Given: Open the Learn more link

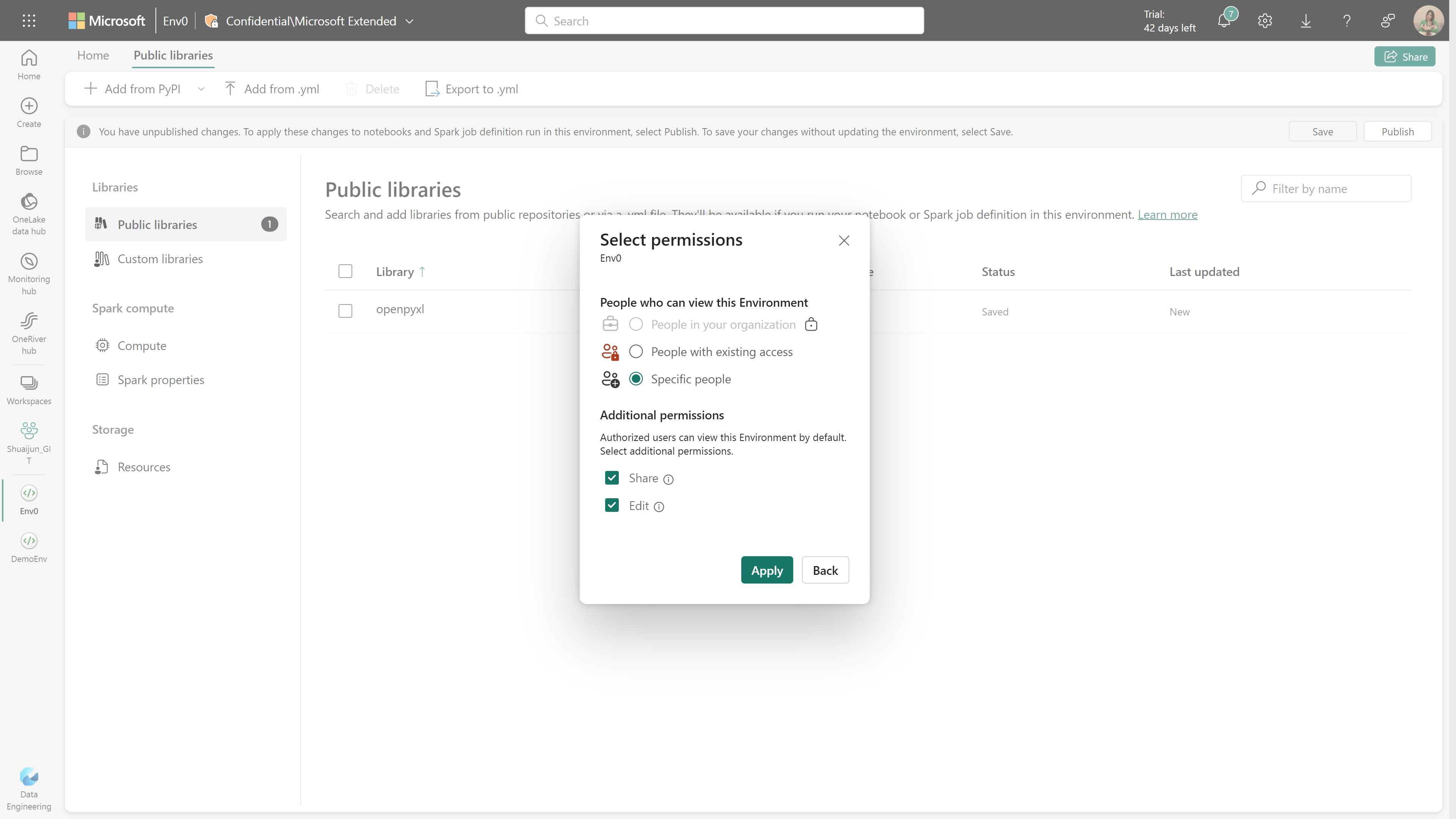Looking at the screenshot, I should click(1167, 215).
